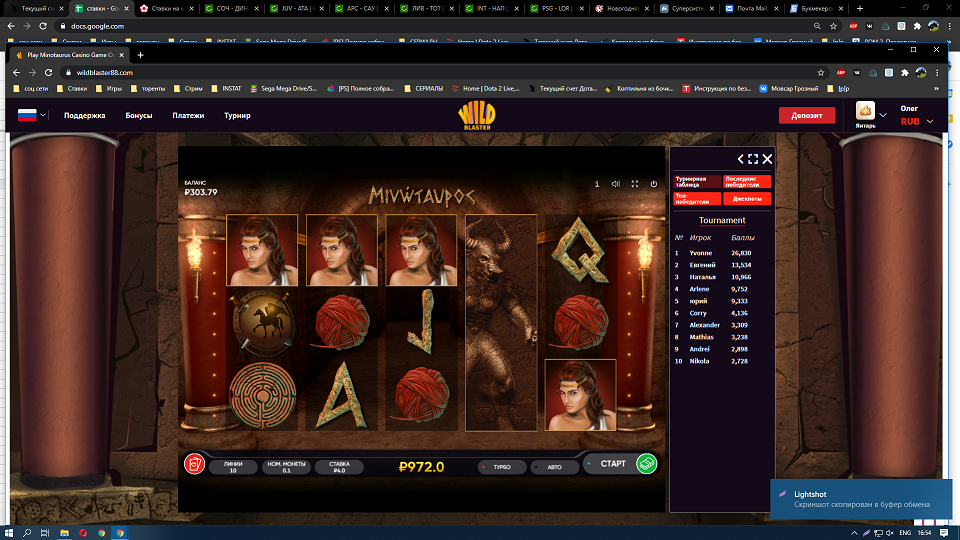Open the Бонусы menu item
Viewport: 960px width, 540px height.
[139, 115]
